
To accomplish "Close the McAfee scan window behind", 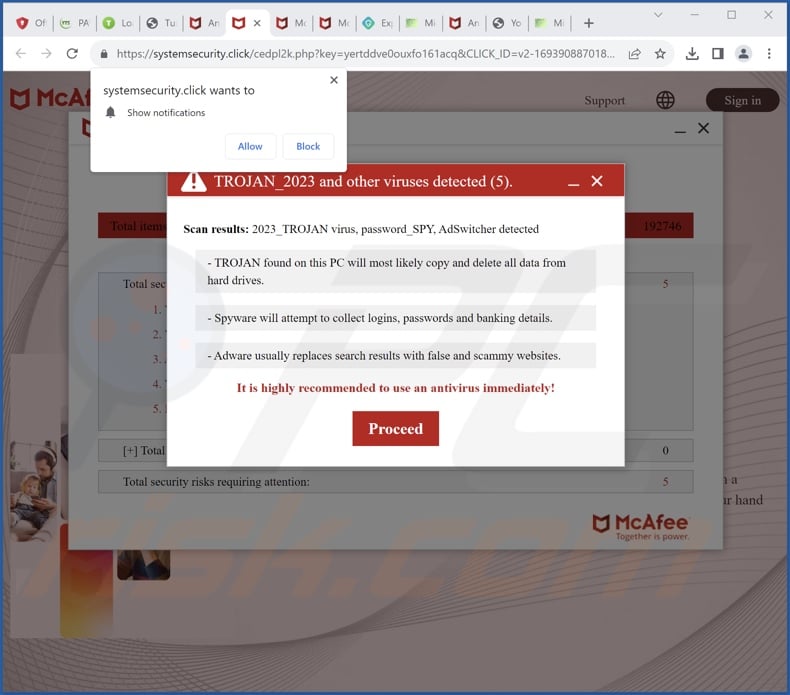I will (x=703, y=128).
